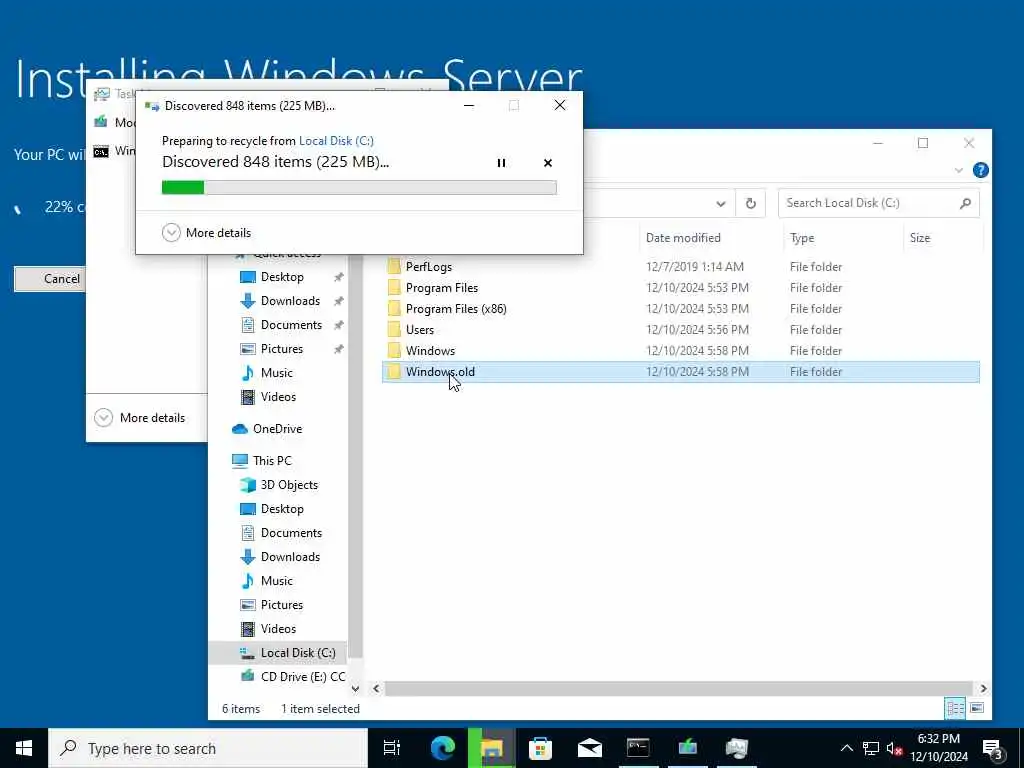Open Desktop under This PC

coord(281,509)
